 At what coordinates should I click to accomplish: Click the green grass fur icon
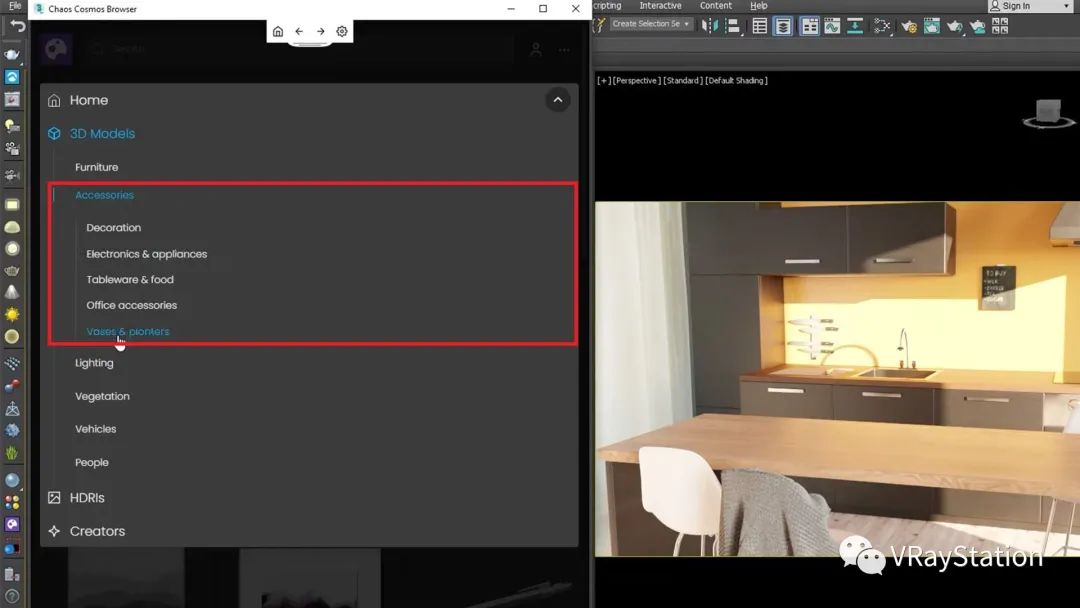pyautogui.click(x=12, y=453)
